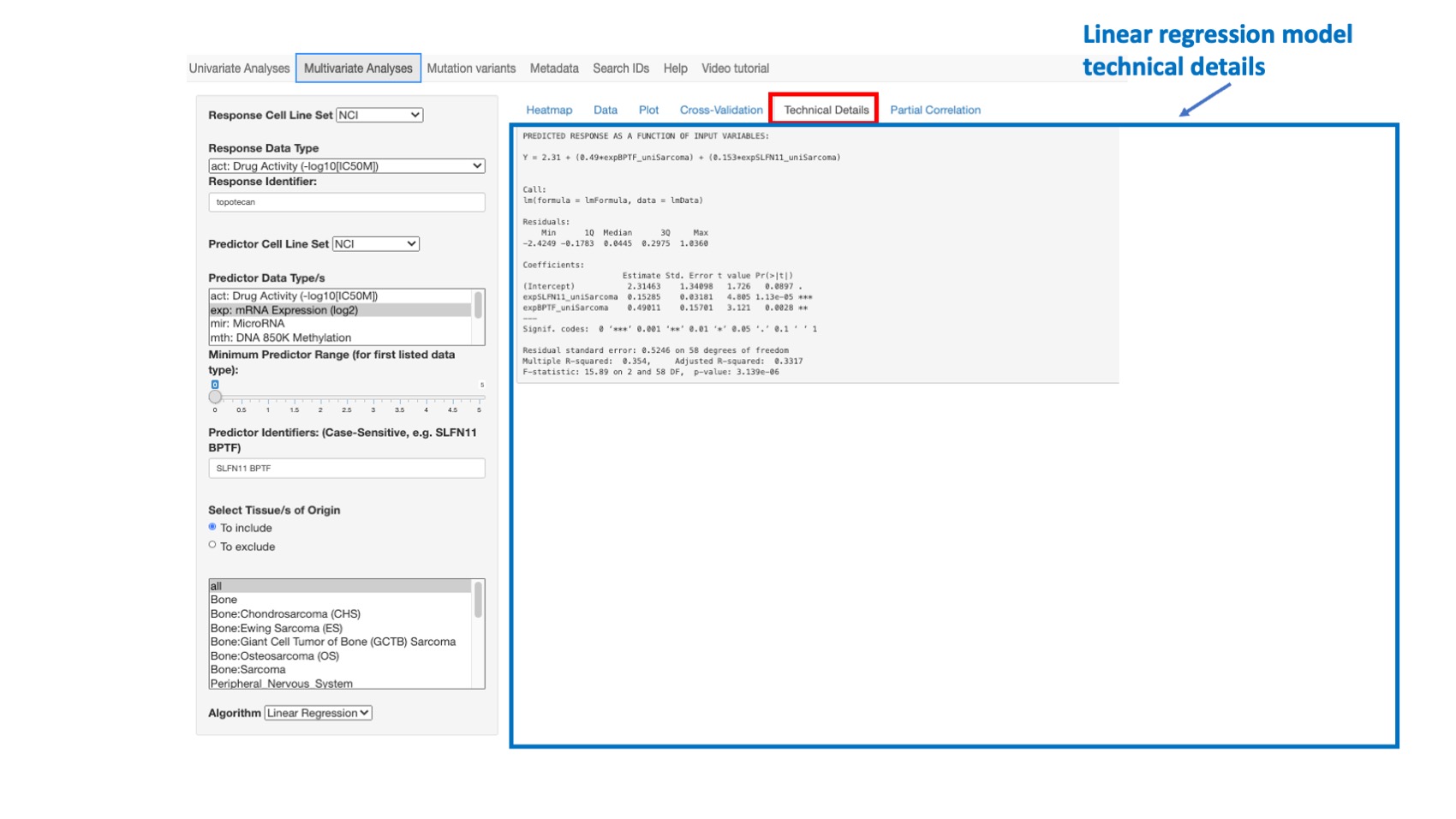Open the Predictor Cell Line Set dropdown
Screen dimensions: 1456x819
(x=375, y=243)
